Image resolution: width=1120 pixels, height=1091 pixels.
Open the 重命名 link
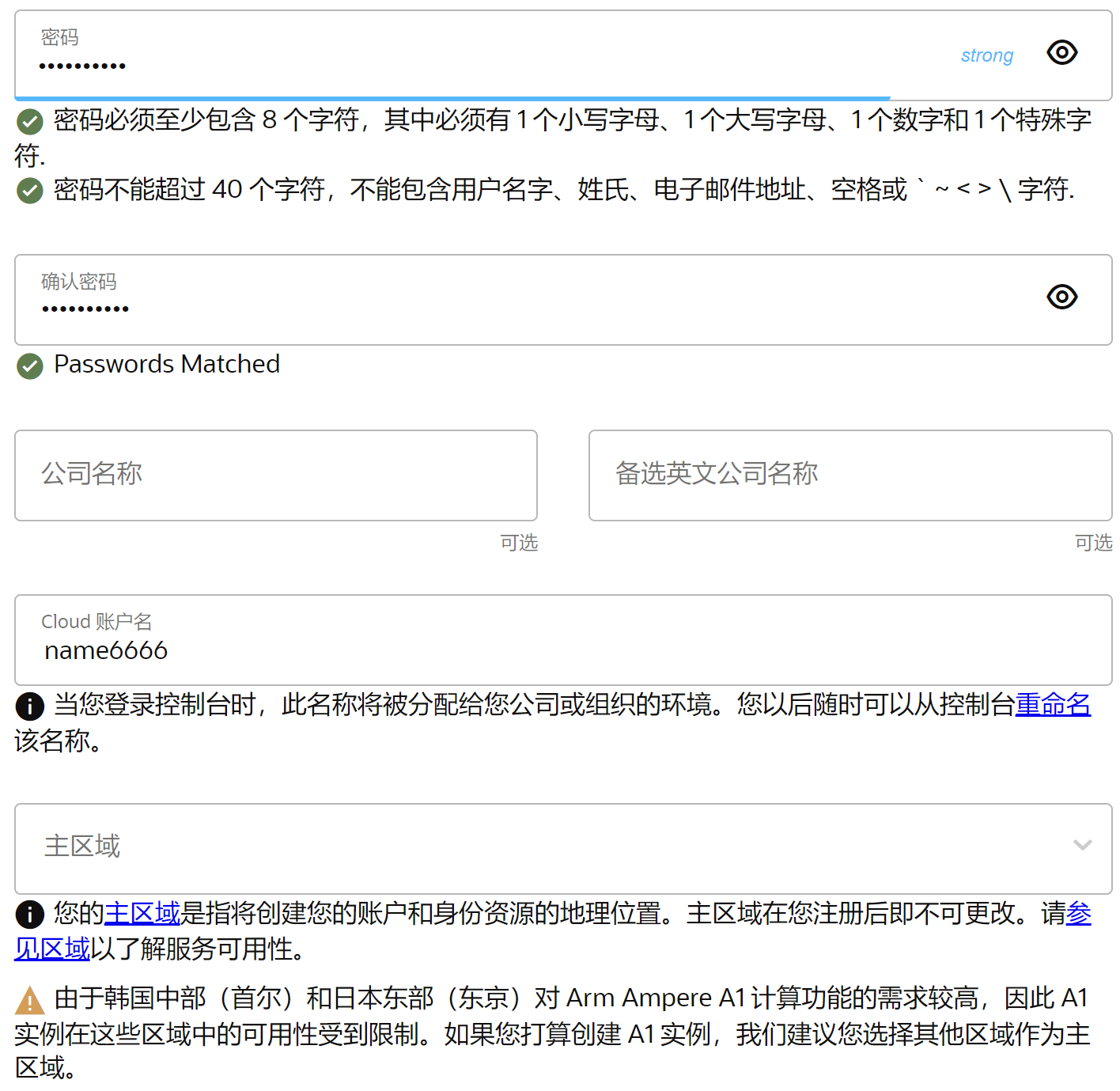coord(1053,704)
